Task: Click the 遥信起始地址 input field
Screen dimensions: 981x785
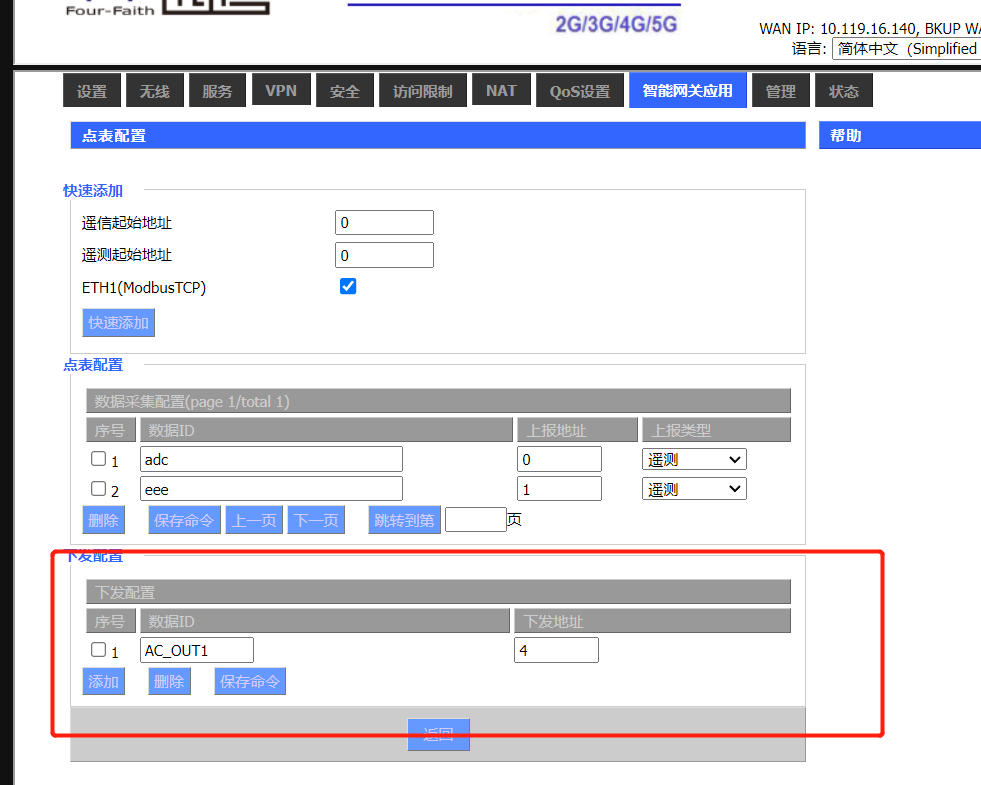Action: (x=384, y=223)
